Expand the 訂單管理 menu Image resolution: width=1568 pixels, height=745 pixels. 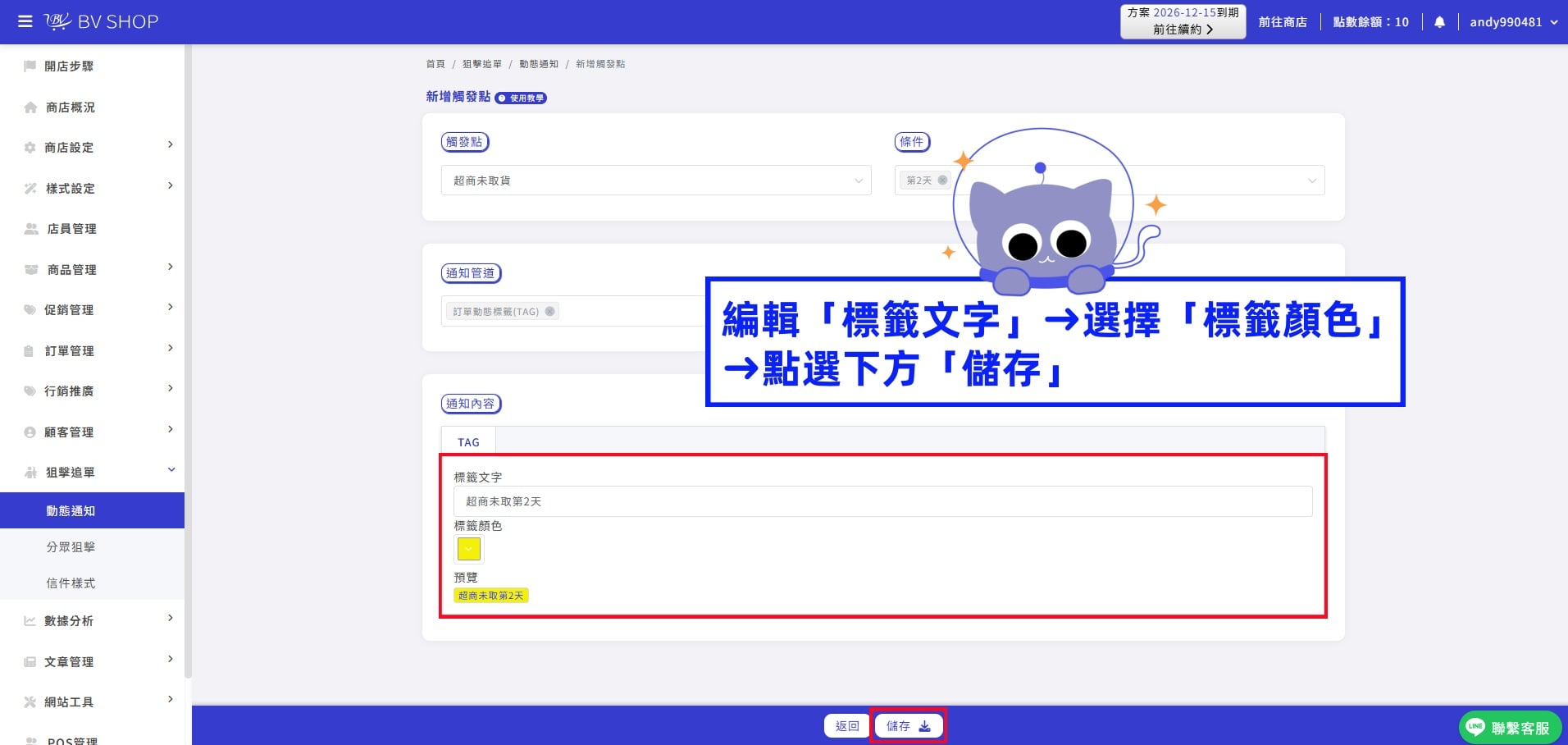(171, 349)
